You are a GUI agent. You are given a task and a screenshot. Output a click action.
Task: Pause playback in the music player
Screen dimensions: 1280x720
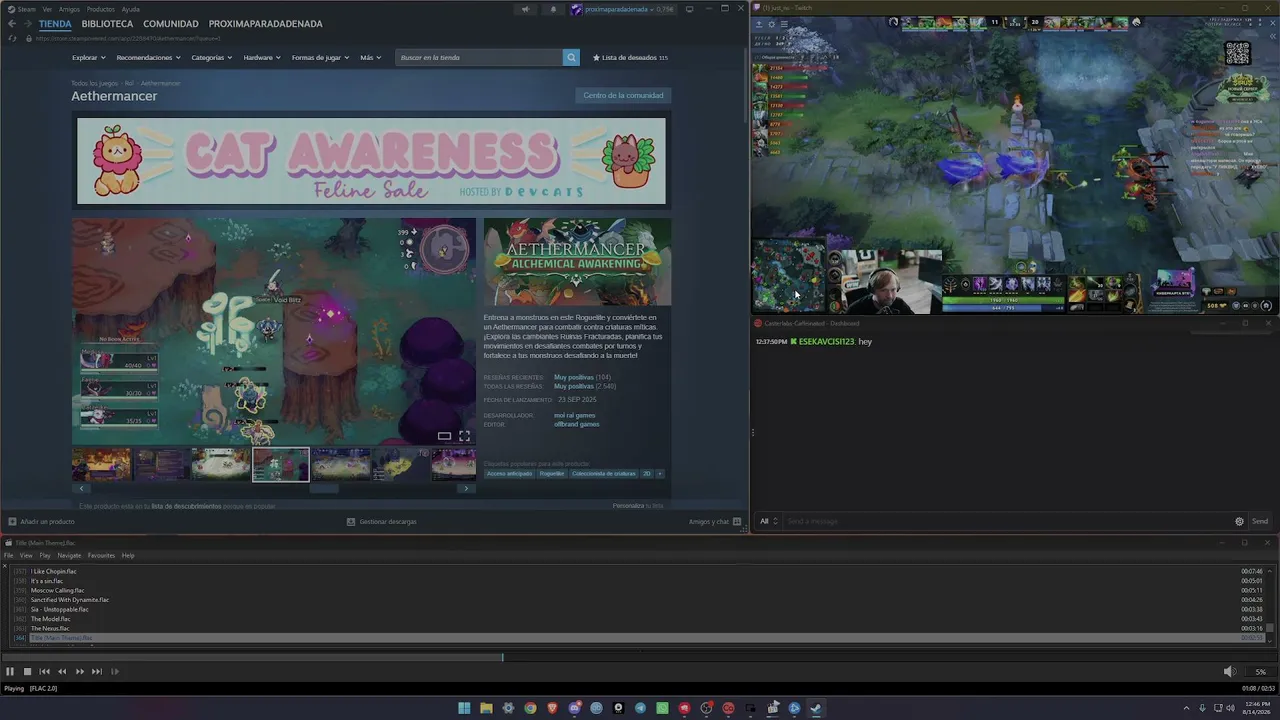pos(10,672)
